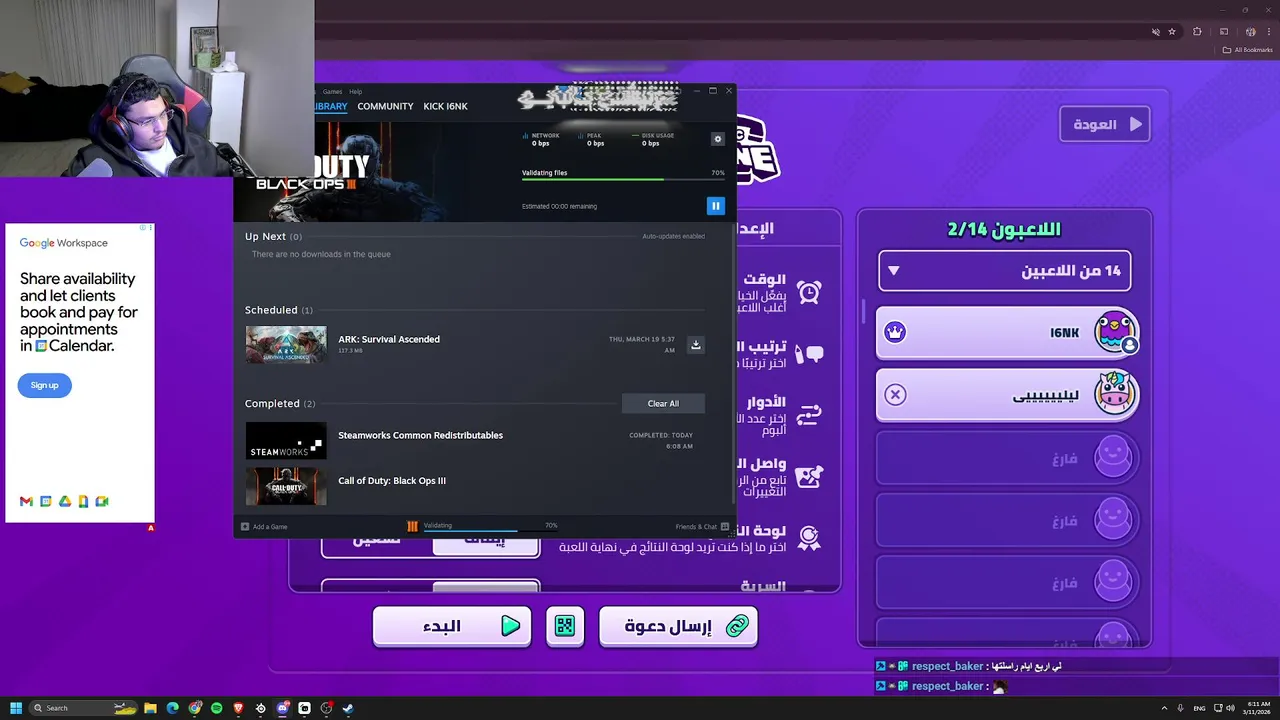The width and height of the screenshot is (1280, 720).
Task: Click the unicorn player avatar
Action: (x=1114, y=395)
